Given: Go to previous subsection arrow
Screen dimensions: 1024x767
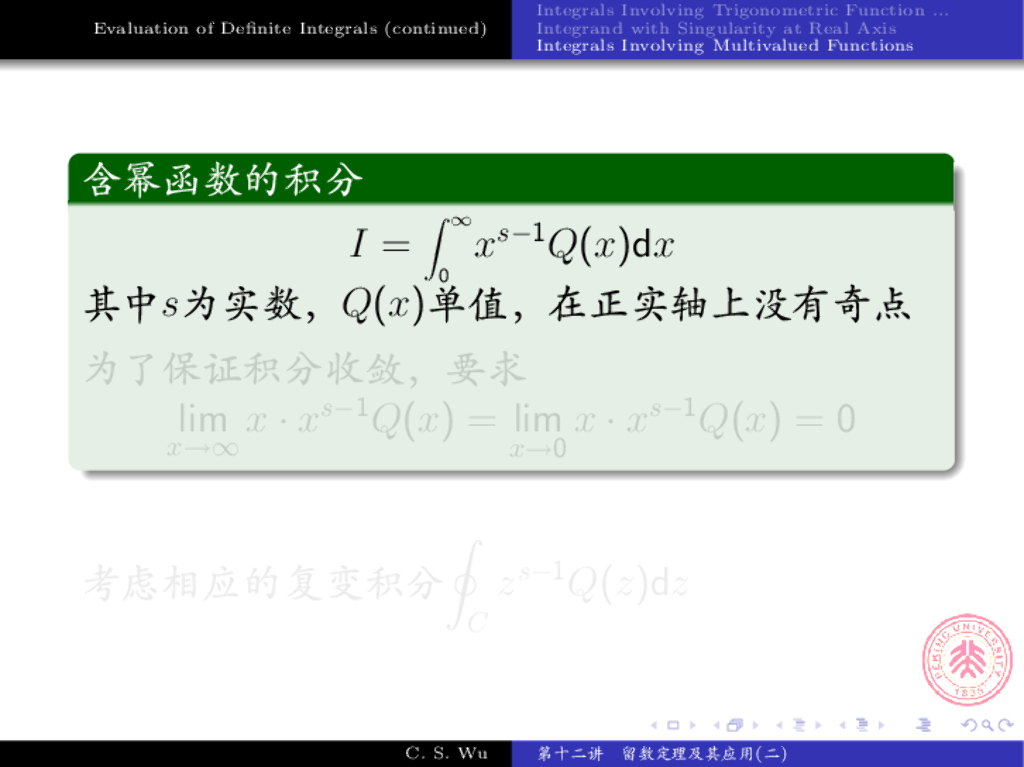Looking at the screenshot, I should pyautogui.click(x=779, y=725).
